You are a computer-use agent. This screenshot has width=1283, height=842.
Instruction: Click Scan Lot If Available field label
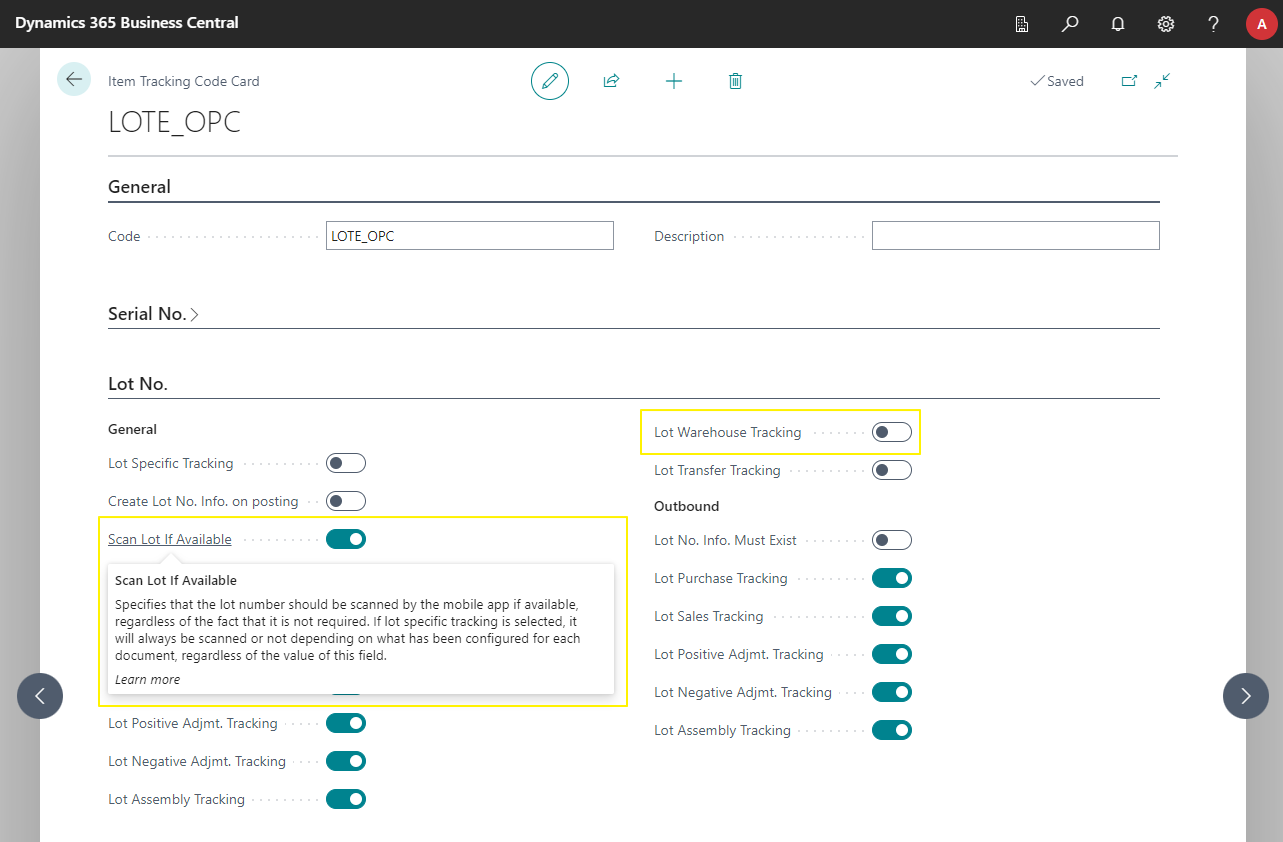coord(170,539)
